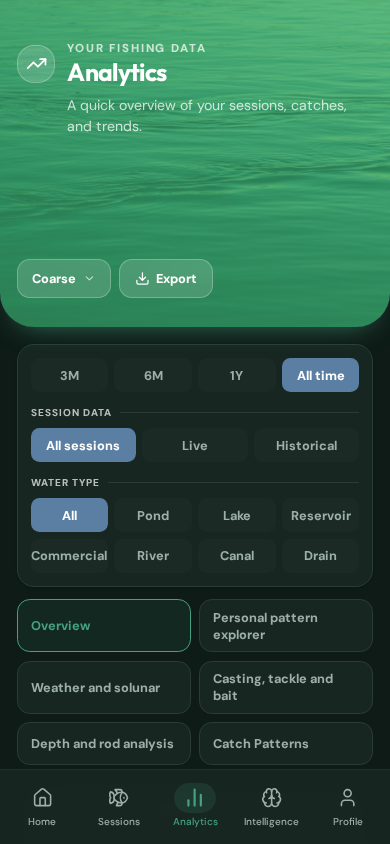Filter water type by River

[153, 555]
